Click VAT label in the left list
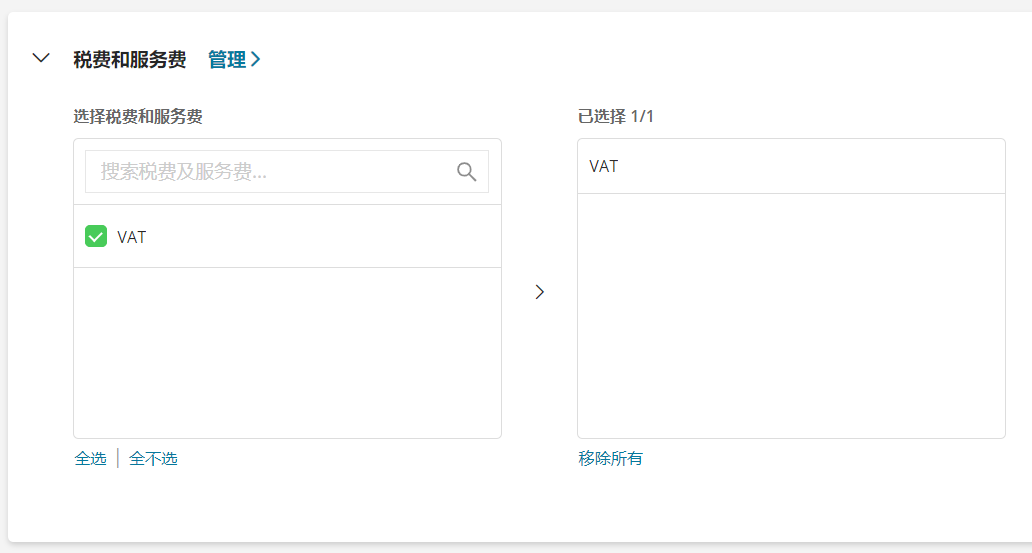The width and height of the screenshot is (1032, 553). pos(132,237)
